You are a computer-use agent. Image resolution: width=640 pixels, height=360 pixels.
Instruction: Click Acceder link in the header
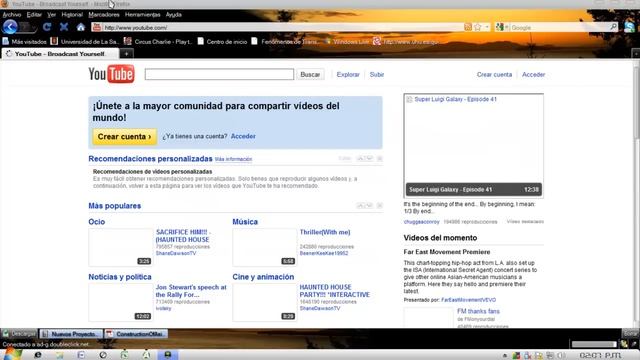pyautogui.click(x=533, y=75)
